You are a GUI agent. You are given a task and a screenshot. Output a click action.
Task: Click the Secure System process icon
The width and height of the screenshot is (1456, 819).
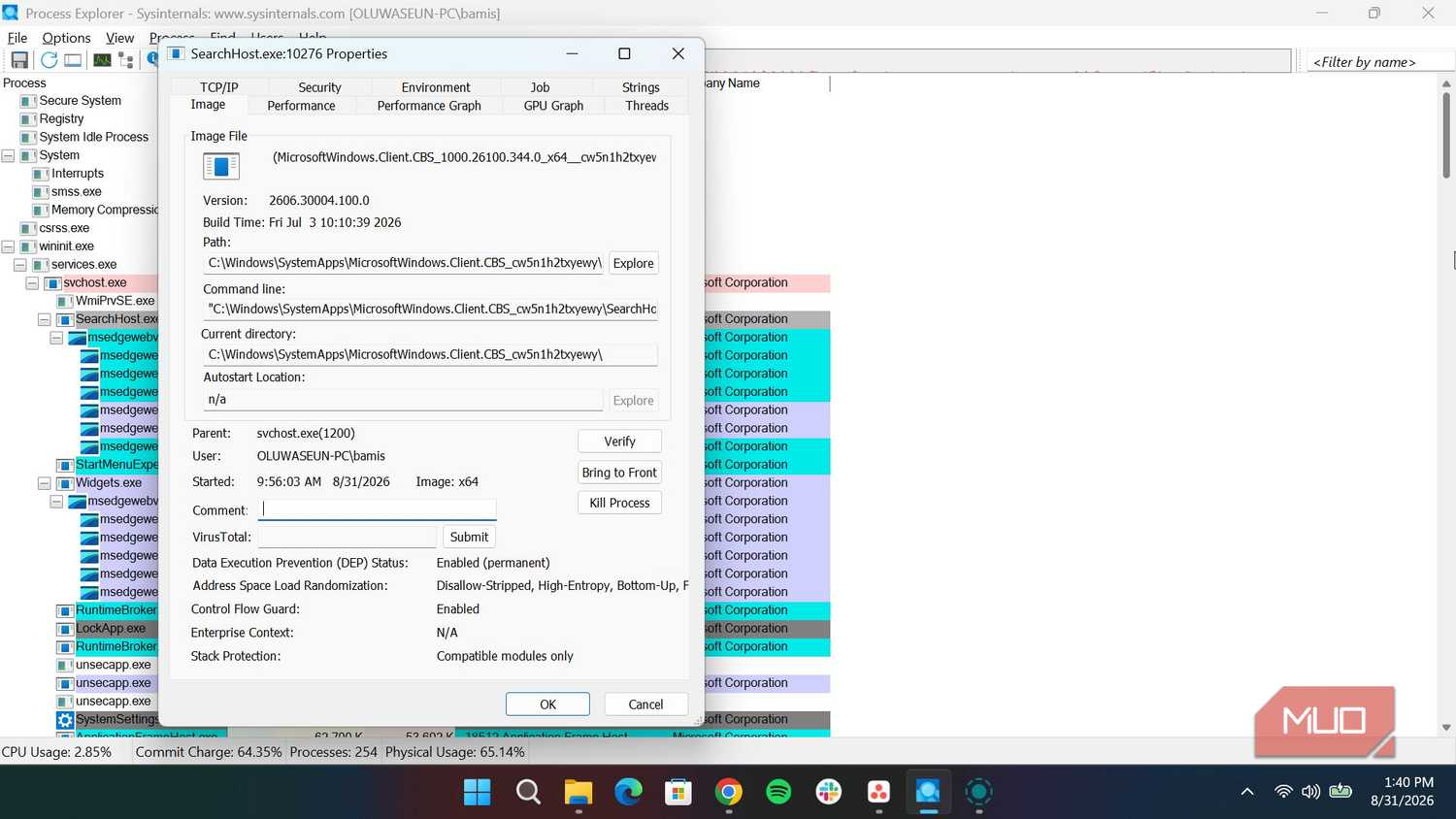[x=28, y=101]
